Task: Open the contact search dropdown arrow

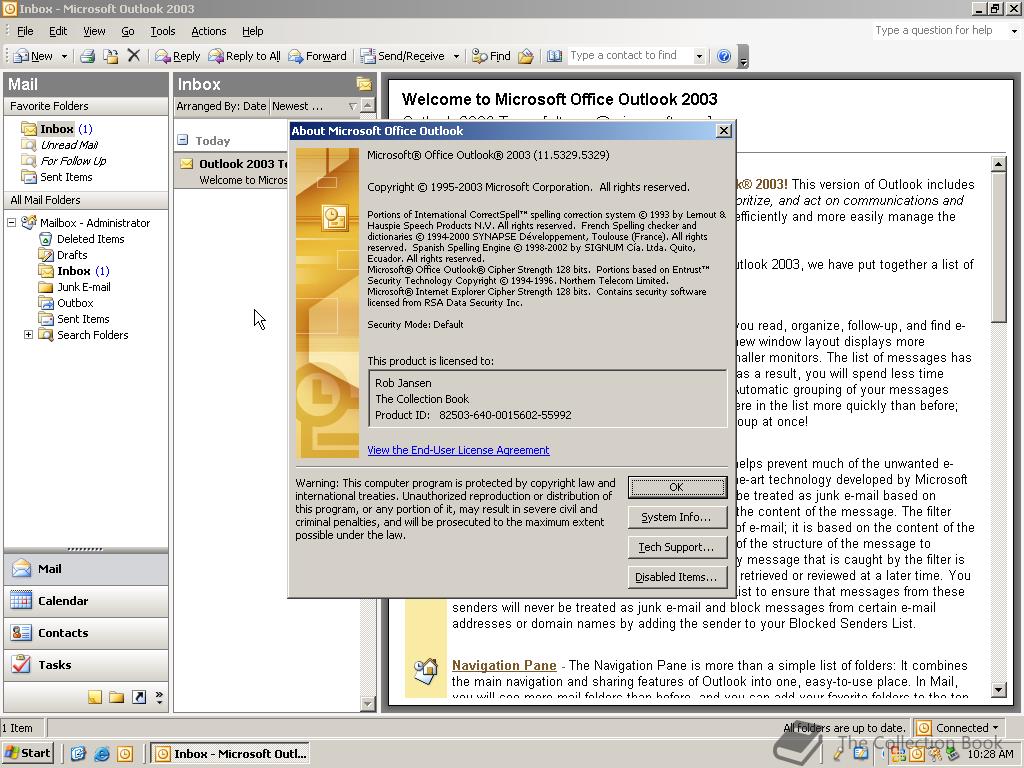Action: [x=699, y=56]
